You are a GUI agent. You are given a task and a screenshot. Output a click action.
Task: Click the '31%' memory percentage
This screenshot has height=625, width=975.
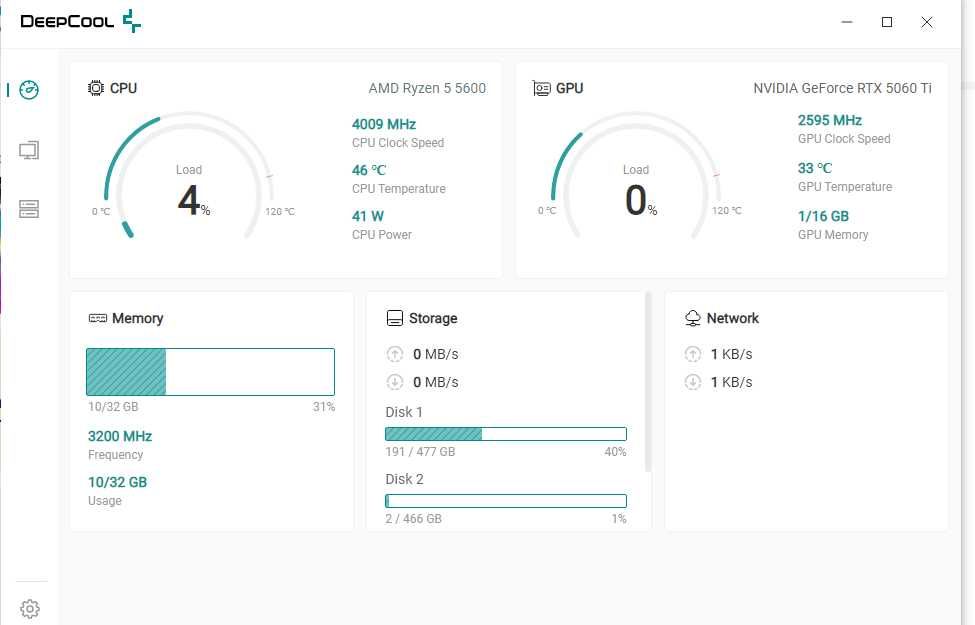click(323, 407)
